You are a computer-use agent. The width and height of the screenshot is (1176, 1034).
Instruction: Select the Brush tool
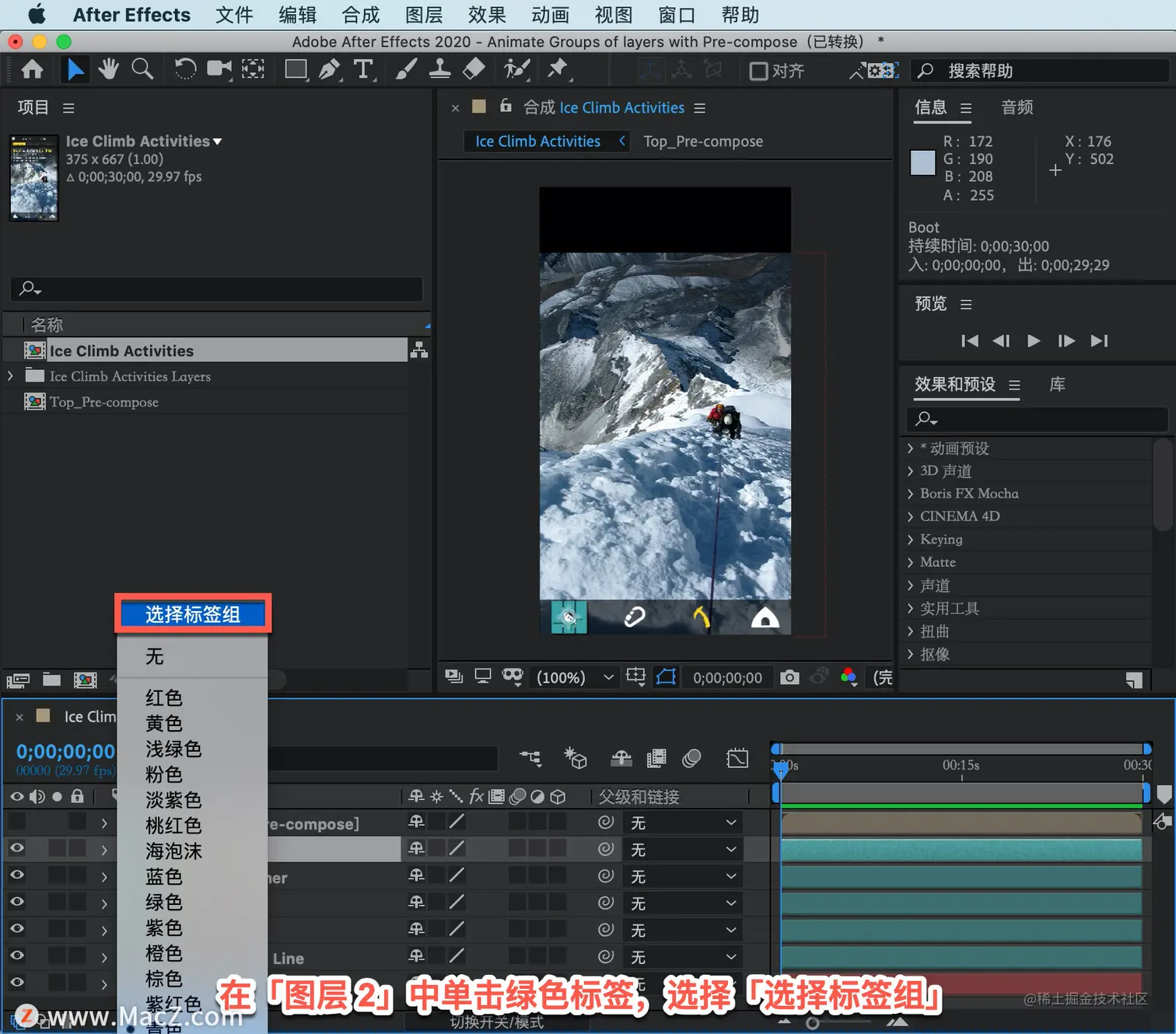coord(406,70)
